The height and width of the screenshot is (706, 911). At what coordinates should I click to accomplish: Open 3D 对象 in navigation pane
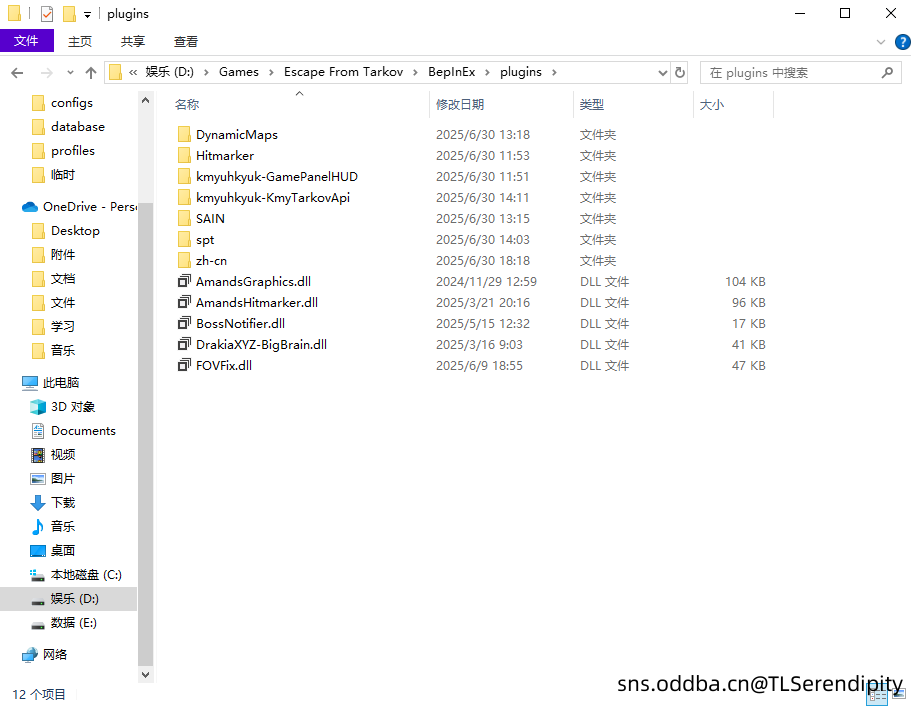click(73, 407)
